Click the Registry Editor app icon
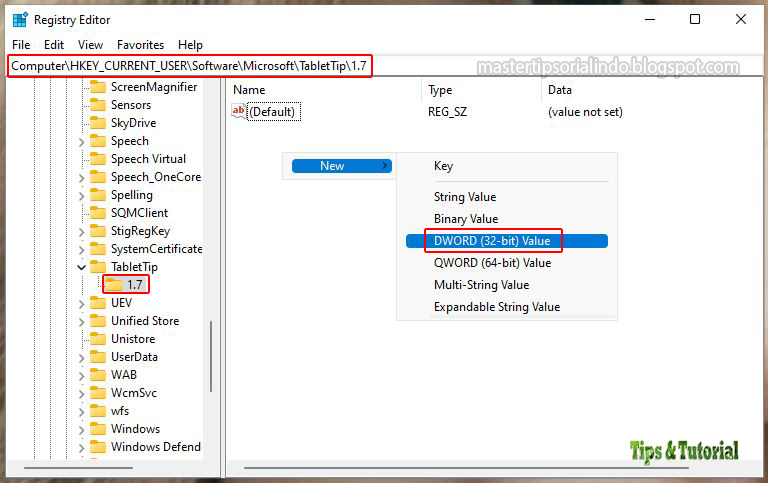 (20, 20)
